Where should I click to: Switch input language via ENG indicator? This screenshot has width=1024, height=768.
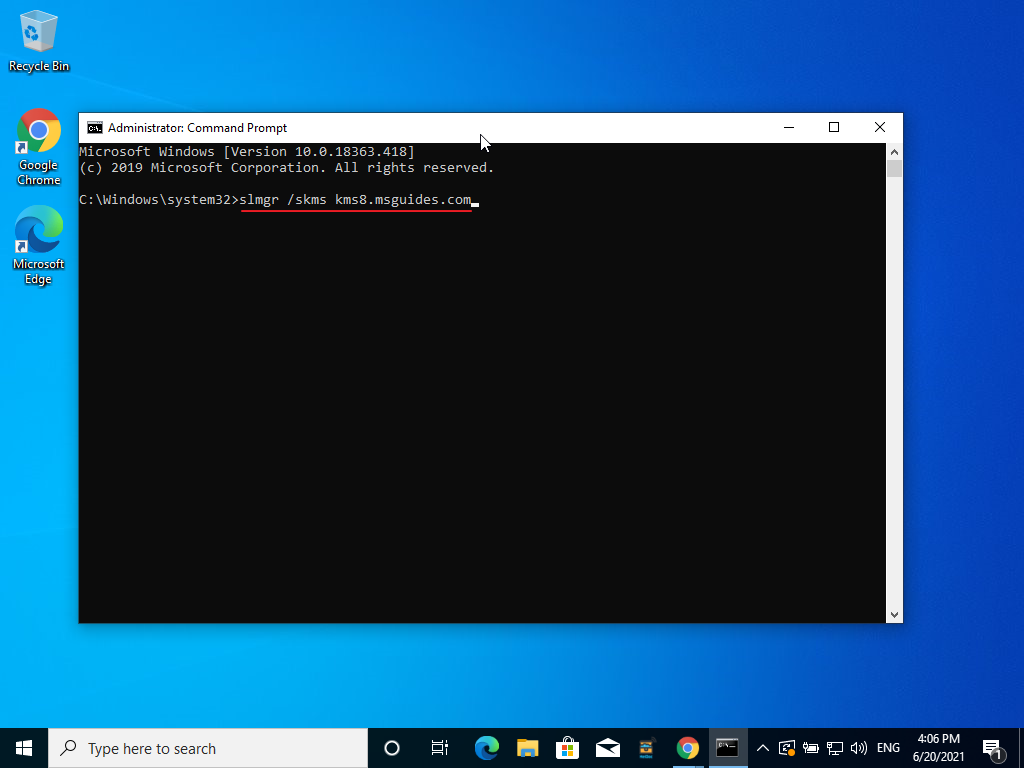[x=888, y=748]
